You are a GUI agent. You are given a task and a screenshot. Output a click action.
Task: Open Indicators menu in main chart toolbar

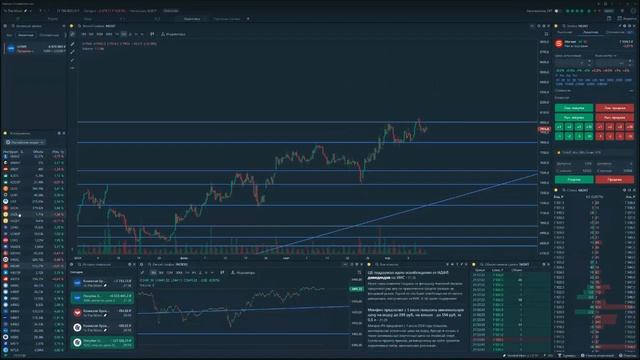click(173, 34)
